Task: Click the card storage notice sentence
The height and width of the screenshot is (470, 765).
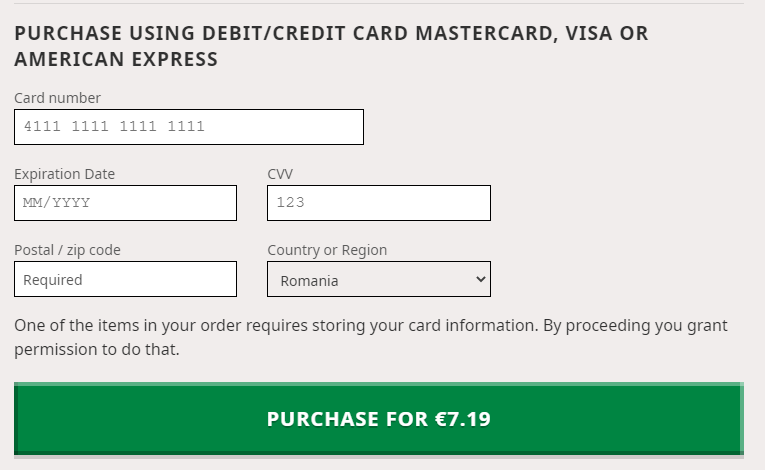Action: (x=370, y=326)
